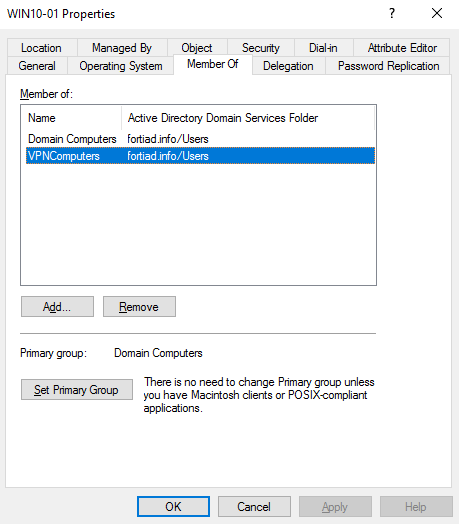Click fortiad.info/Users next to Domain Computers
The width and height of the screenshot is (459, 524).
coord(168,139)
